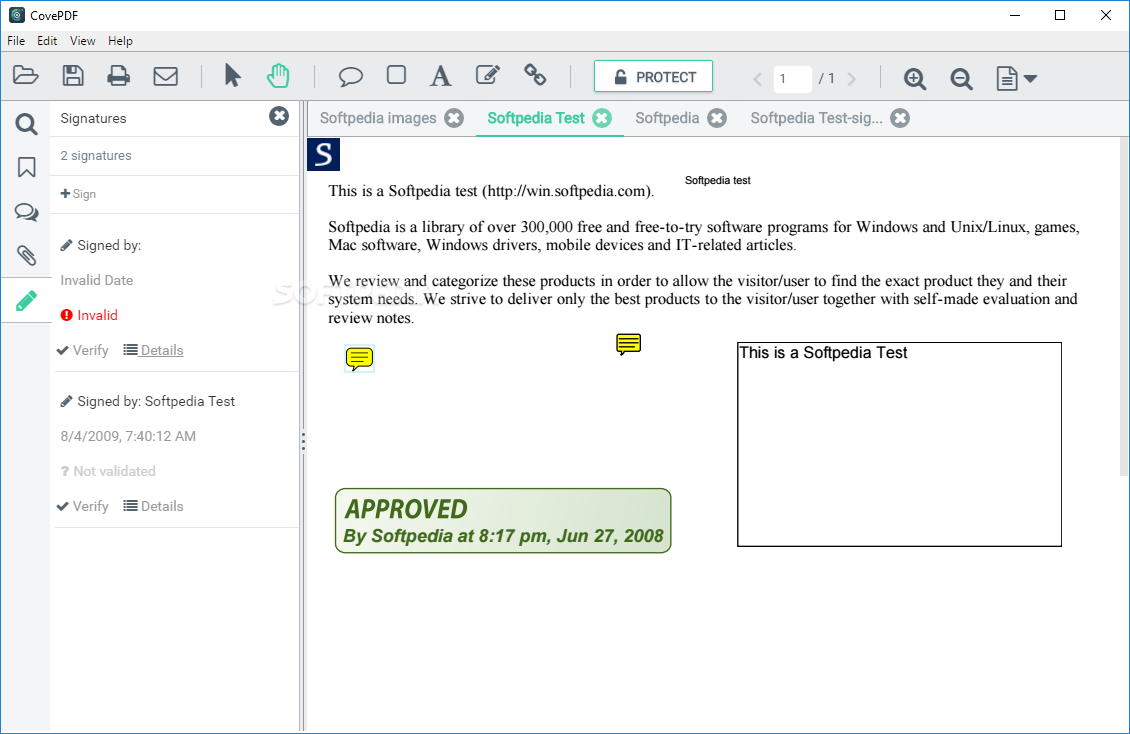Go to the next page arrow

pos(852,79)
